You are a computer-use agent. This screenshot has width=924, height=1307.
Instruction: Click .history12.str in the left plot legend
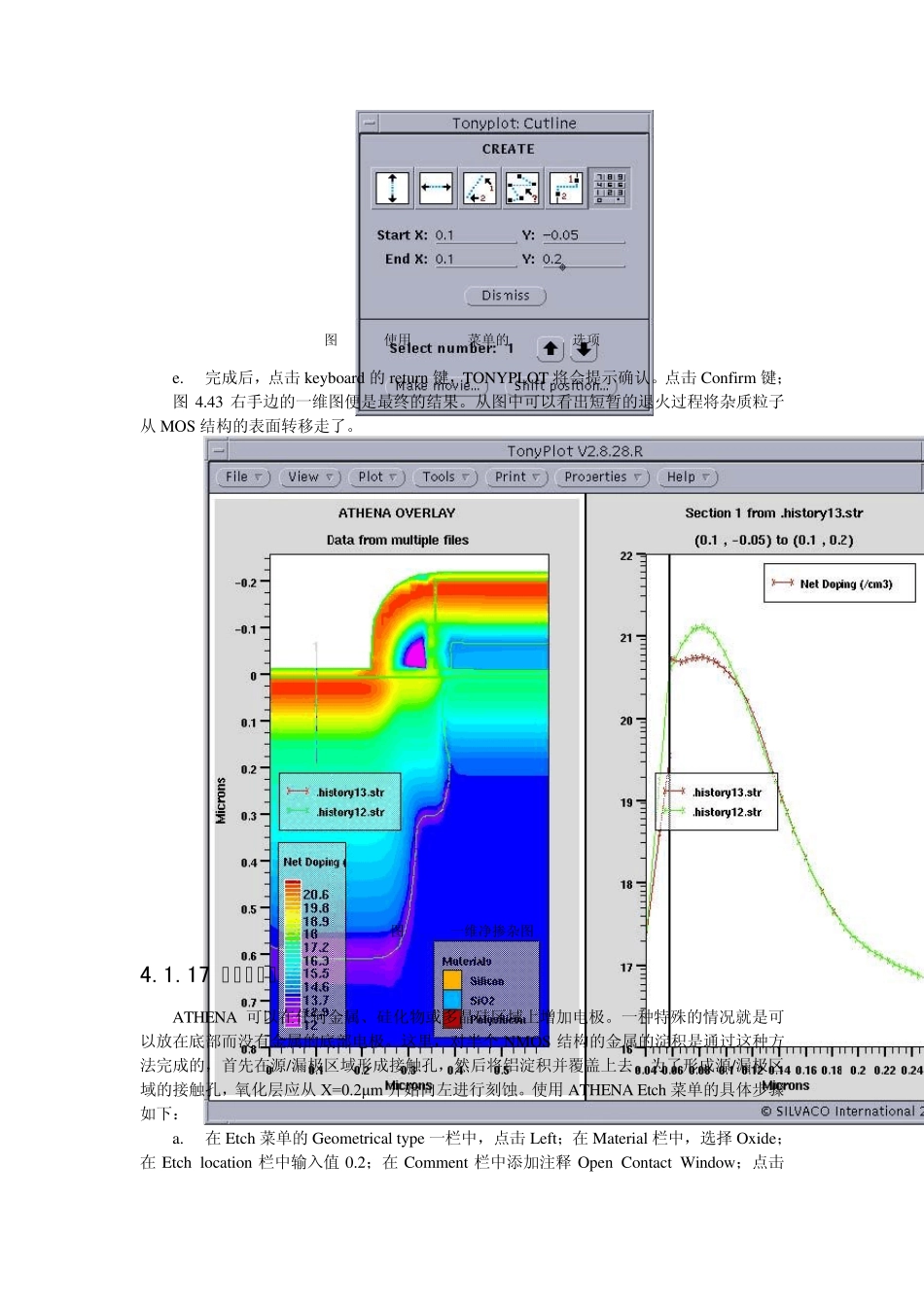350,812
